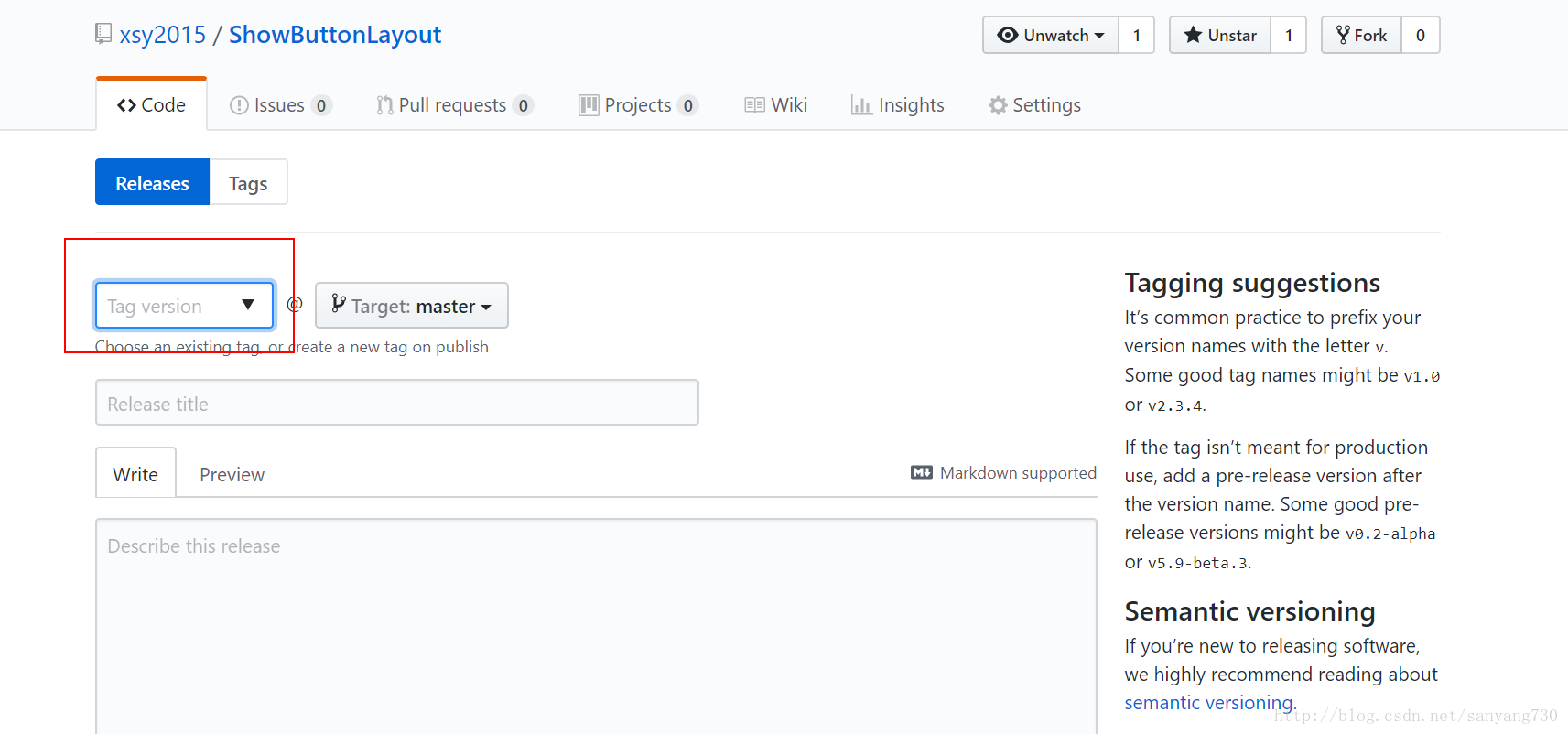Click the Settings gear icon
The image size is (1568, 734).
click(x=998, y=105)
